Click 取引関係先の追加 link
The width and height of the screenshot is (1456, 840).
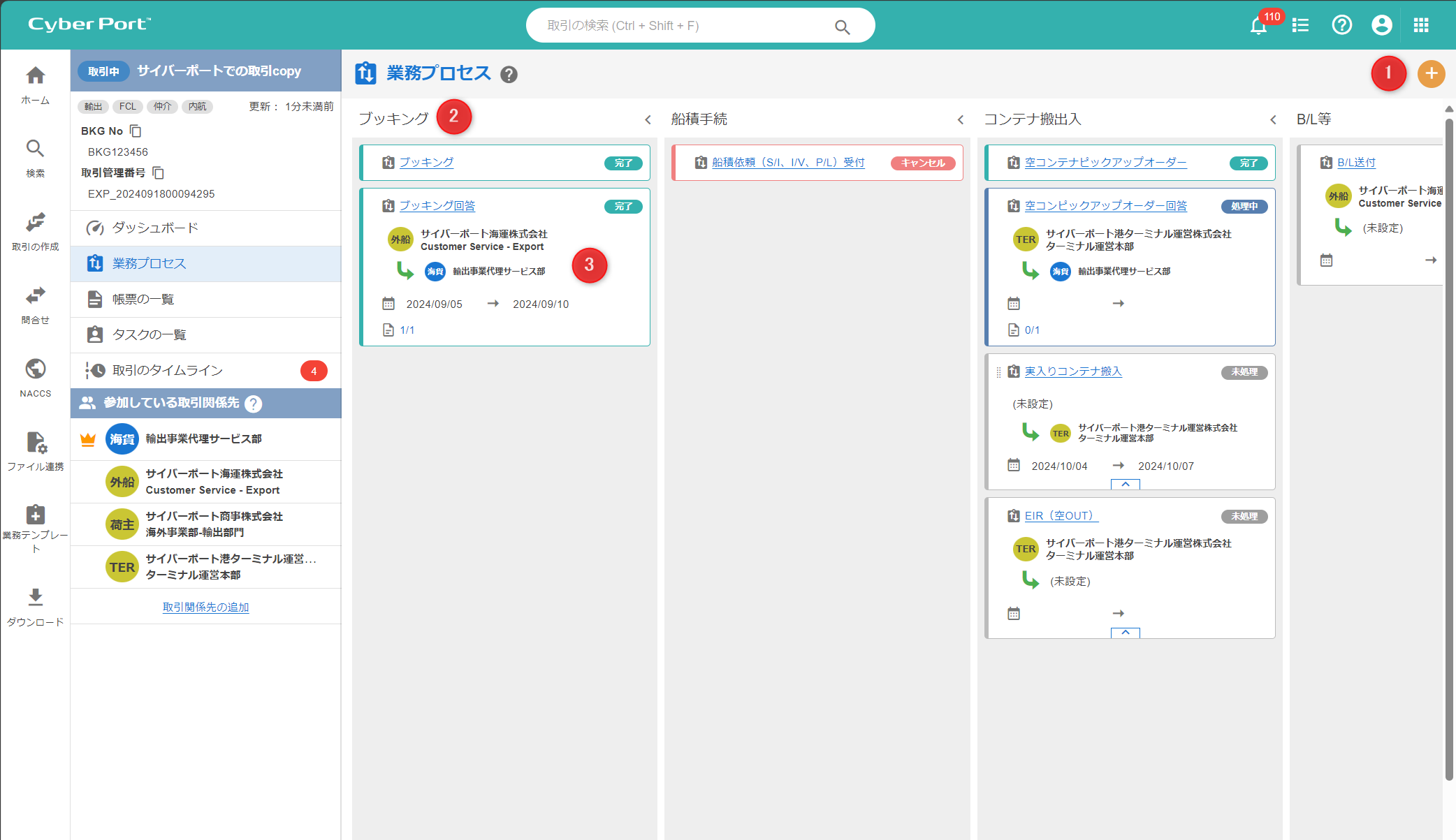[205, 607]
